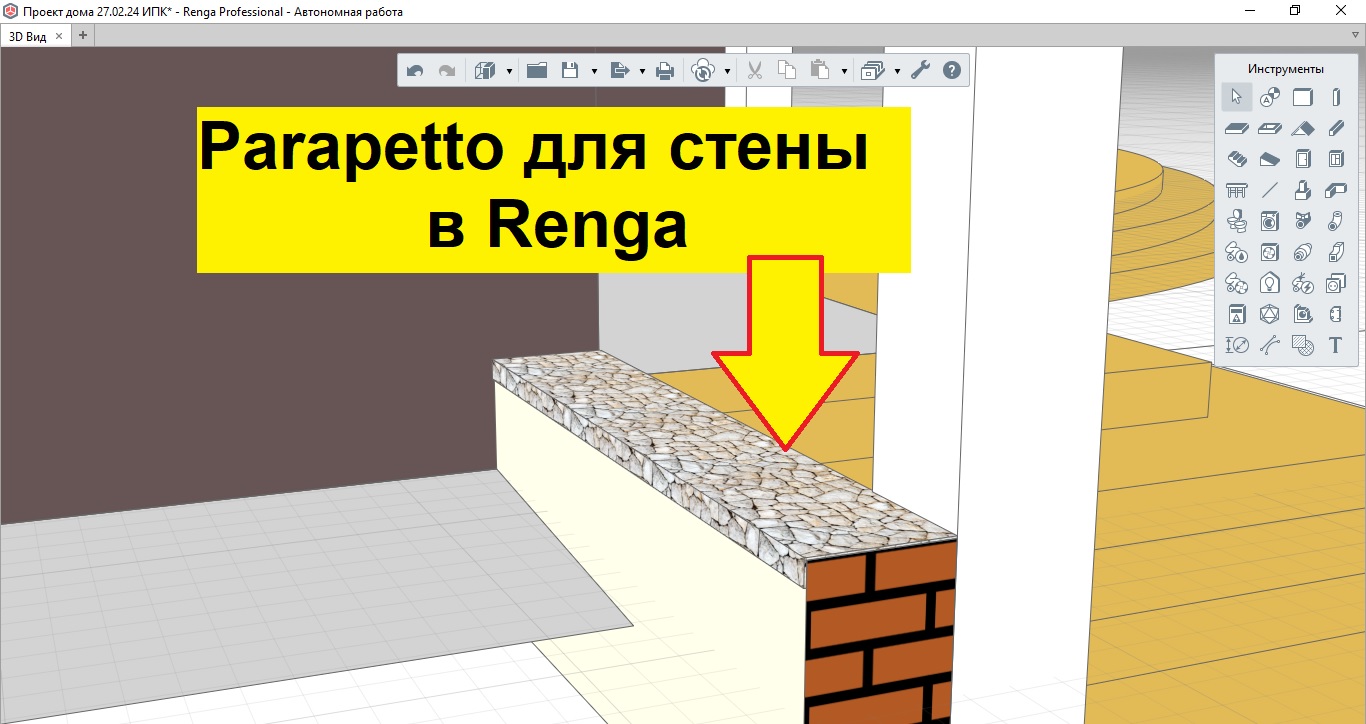This screenshot has width=1366, height=724.
Task: Select the 3D curve route tool
Action: point(1269,345)
